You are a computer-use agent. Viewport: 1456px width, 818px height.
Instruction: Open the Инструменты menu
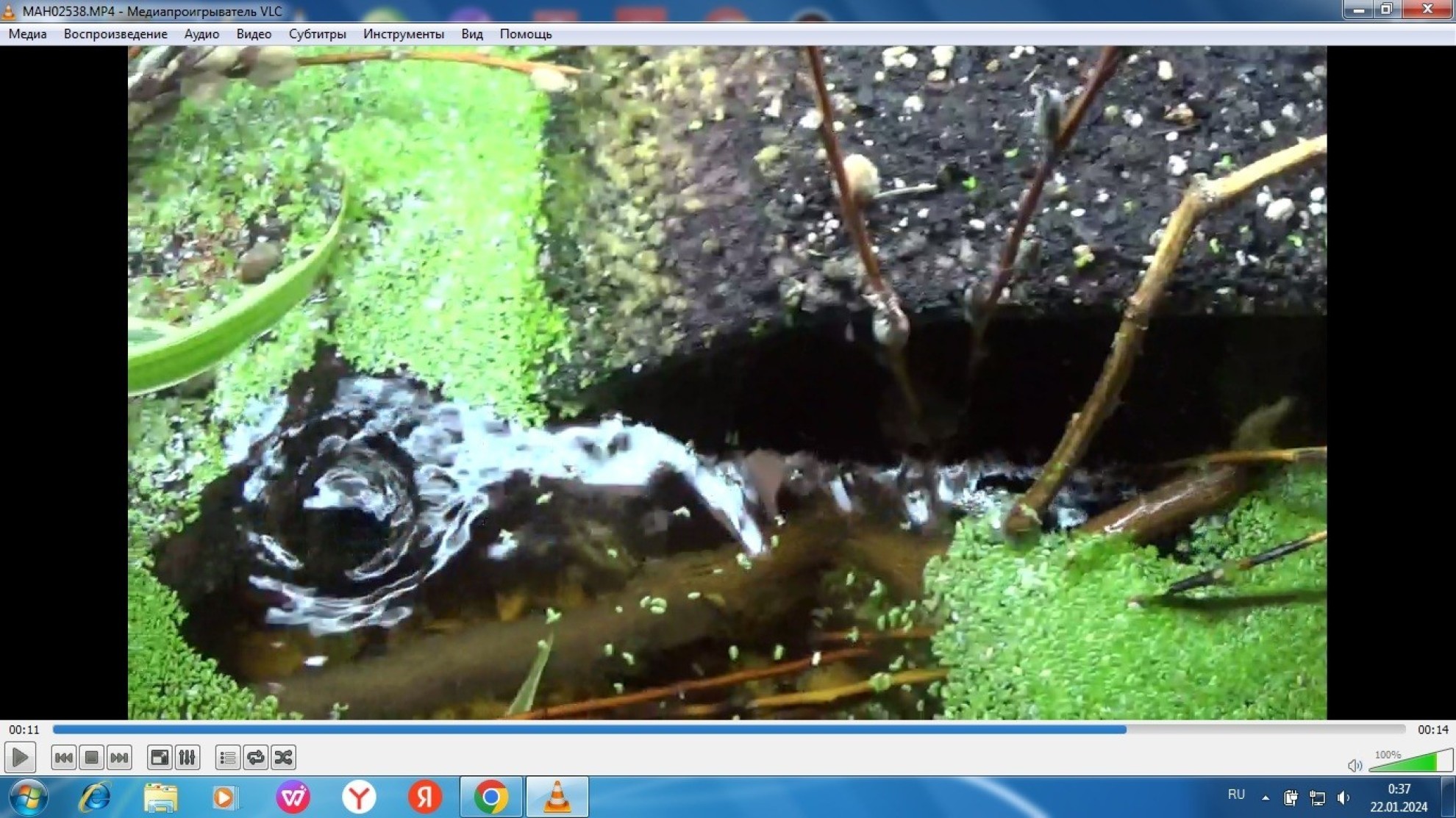(404, 34)
